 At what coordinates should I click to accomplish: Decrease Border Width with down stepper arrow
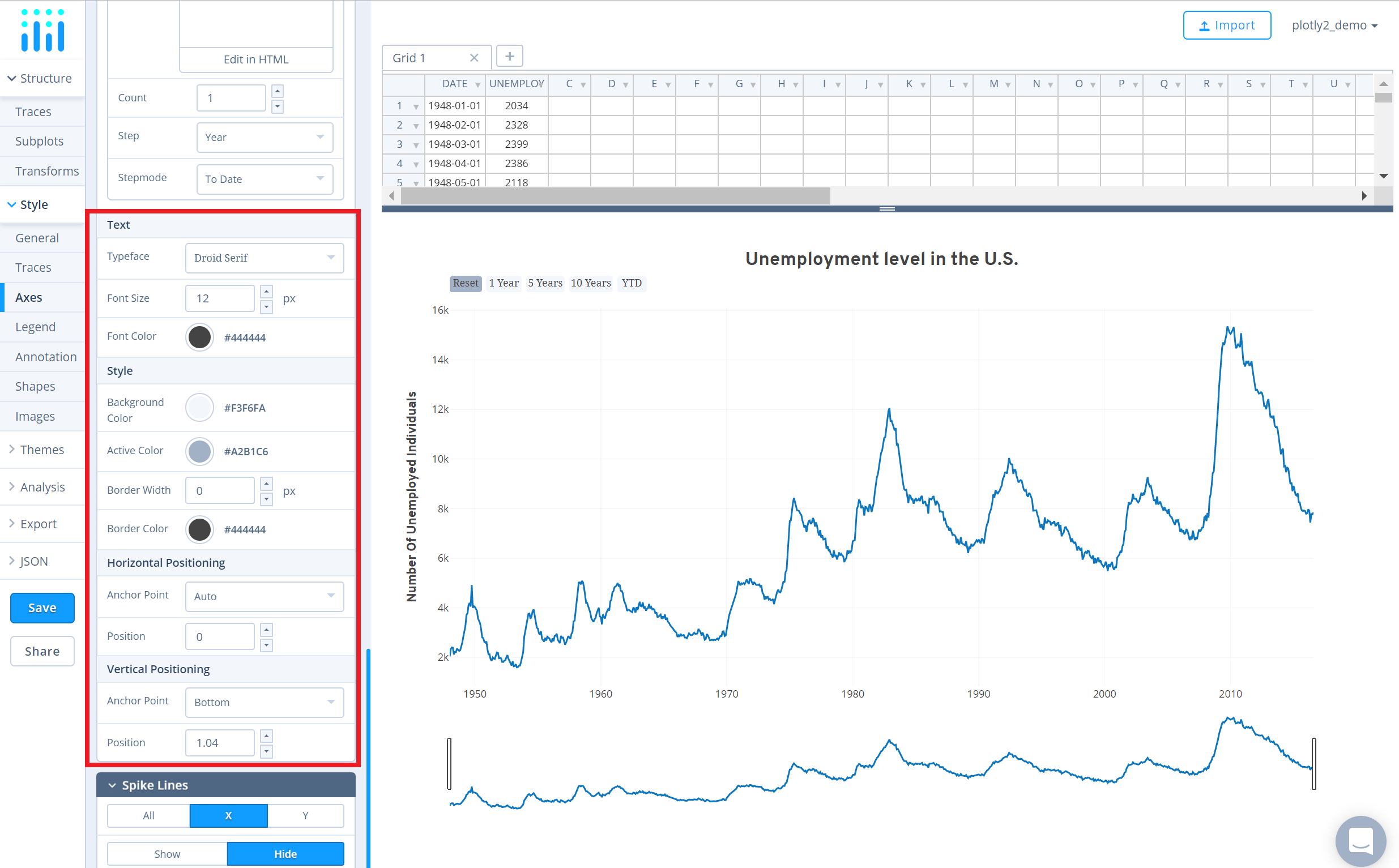(266, 498)
